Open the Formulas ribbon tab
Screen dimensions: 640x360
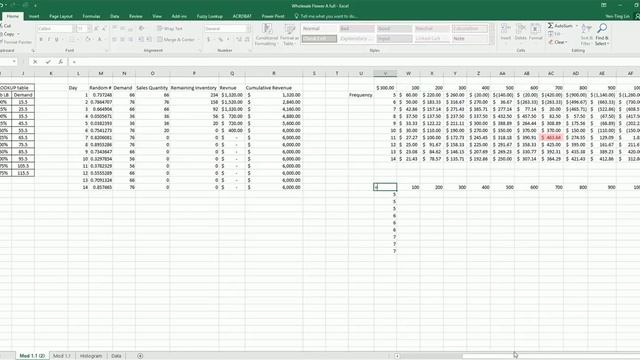pos(91,16)
